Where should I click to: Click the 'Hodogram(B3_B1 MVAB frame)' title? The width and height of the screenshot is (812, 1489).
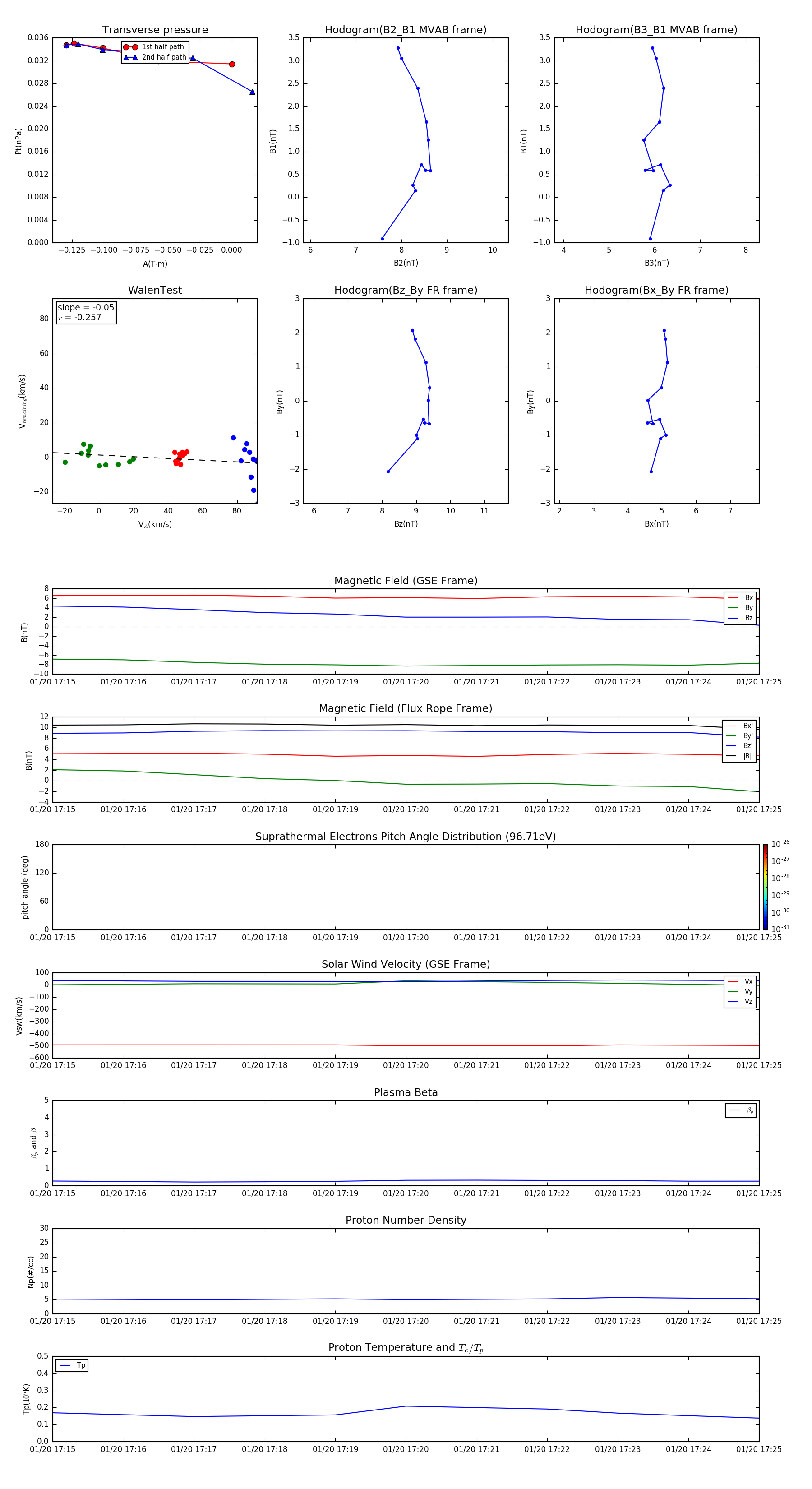(656, 30)
